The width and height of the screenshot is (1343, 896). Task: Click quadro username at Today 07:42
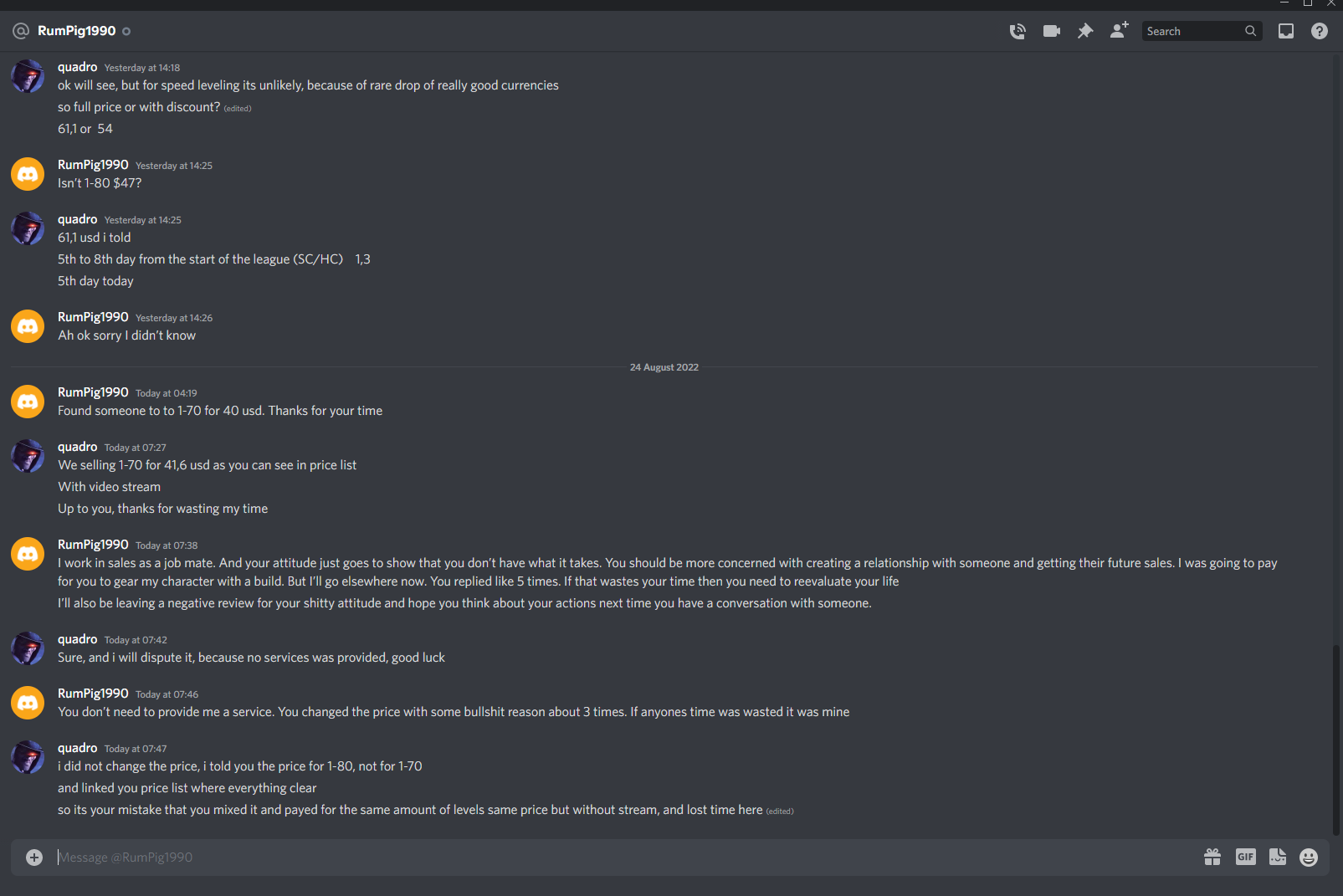point(78,639)
